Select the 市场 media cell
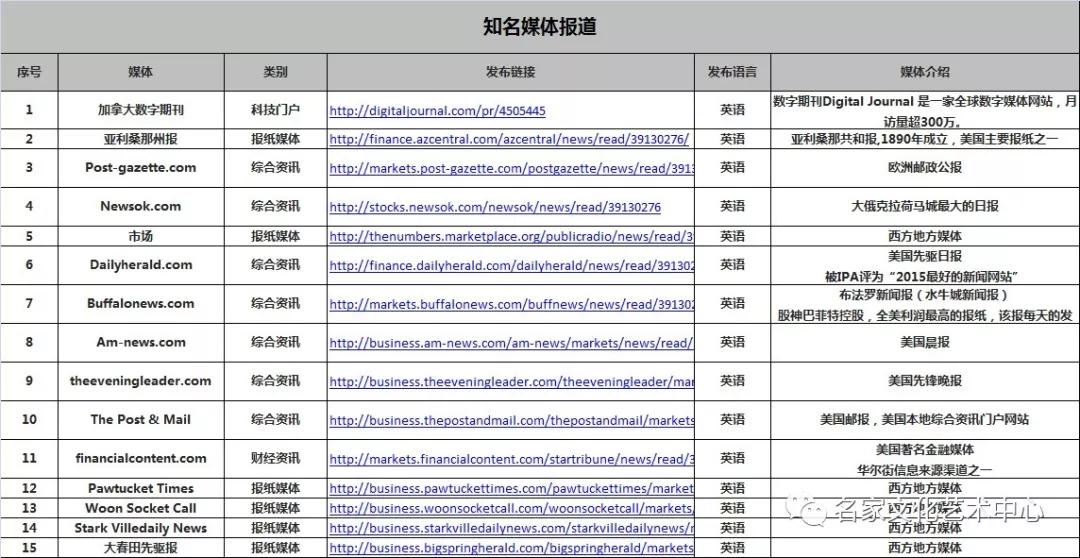 click(141, 236)
